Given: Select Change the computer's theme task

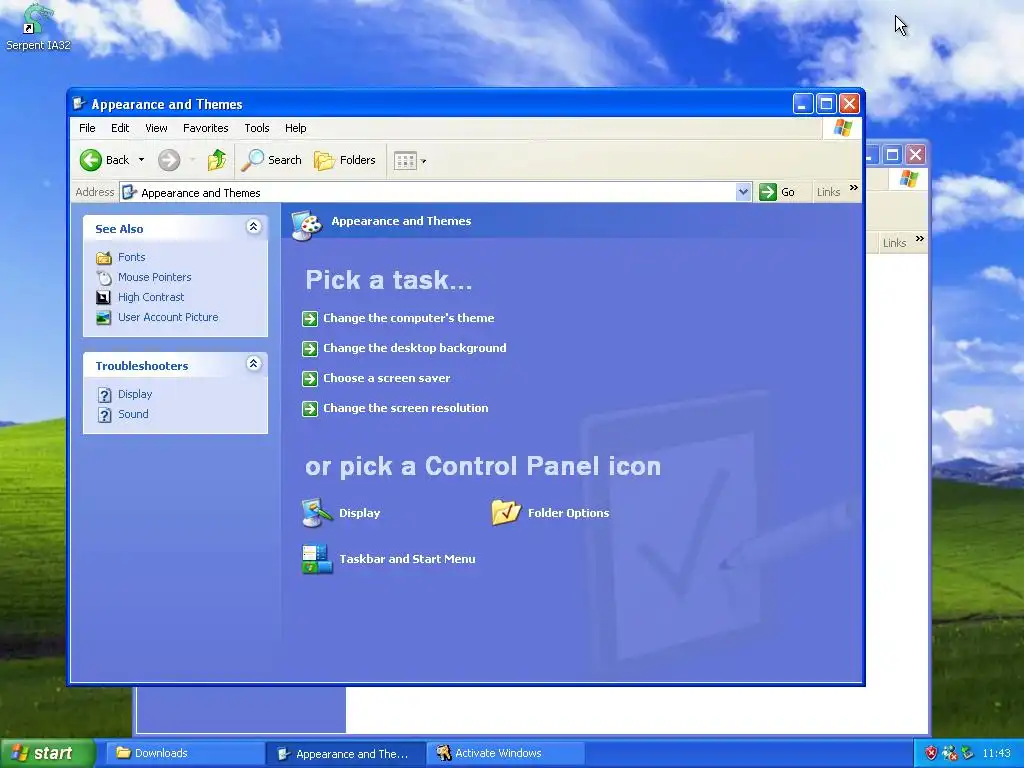Looking at the screenshot, I should pyautogui.click(x=409, y=318).
